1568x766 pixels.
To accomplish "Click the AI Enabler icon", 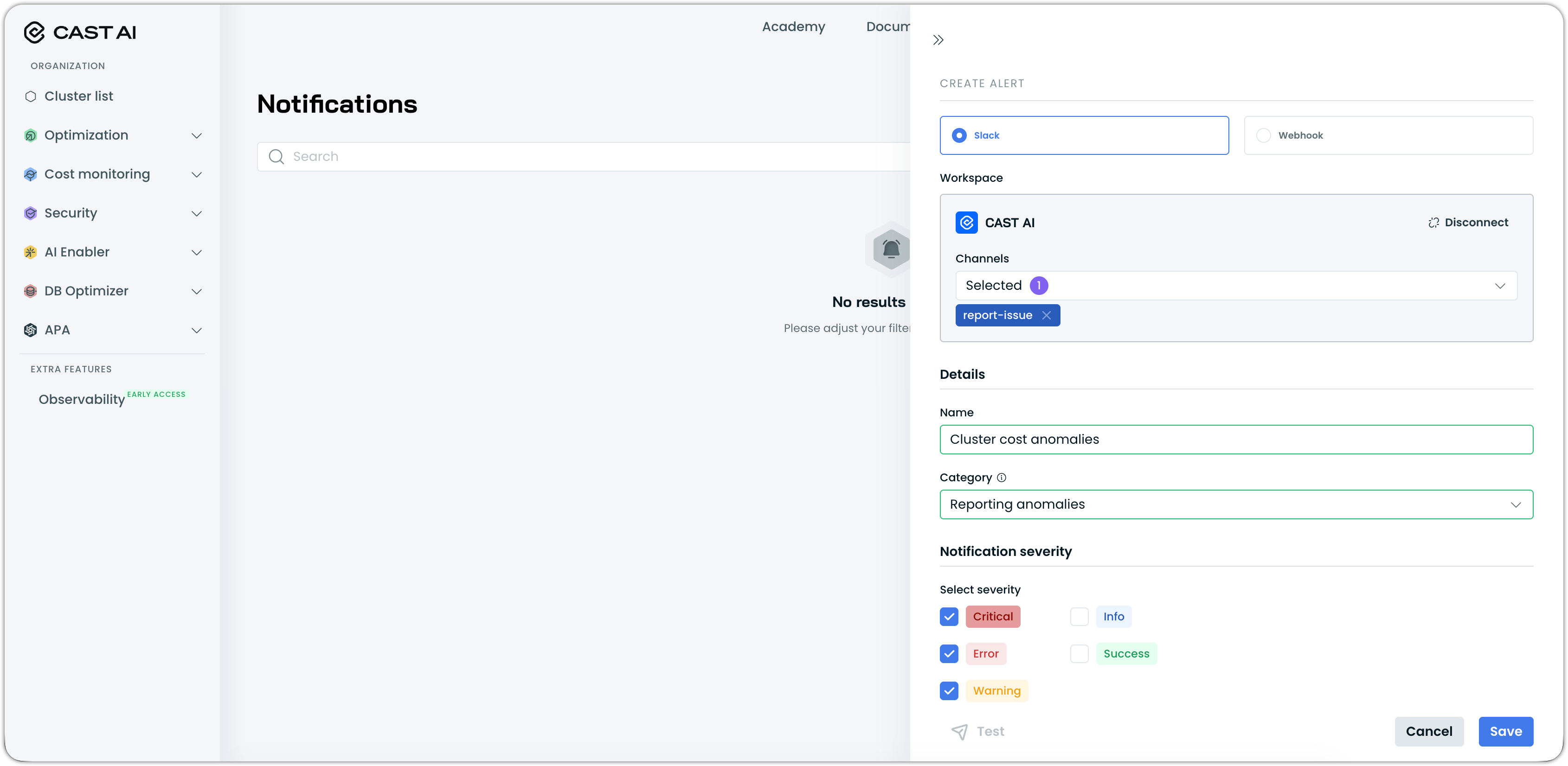I will [31, 252].
